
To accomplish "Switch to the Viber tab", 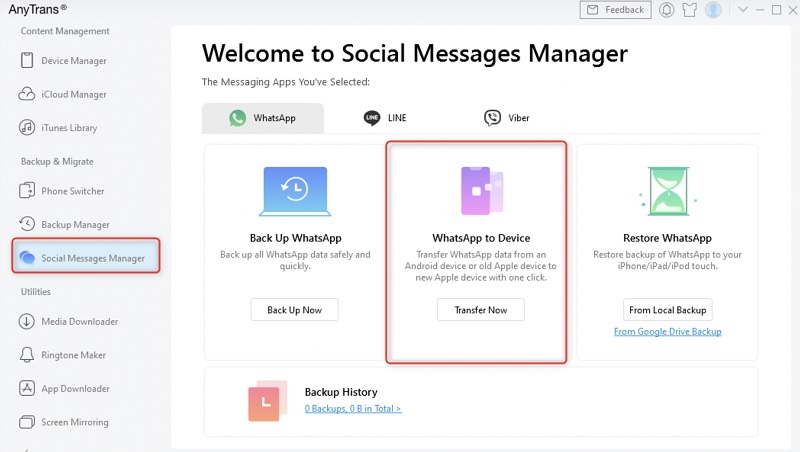I will pyautogui.click(x=507, y=118).
